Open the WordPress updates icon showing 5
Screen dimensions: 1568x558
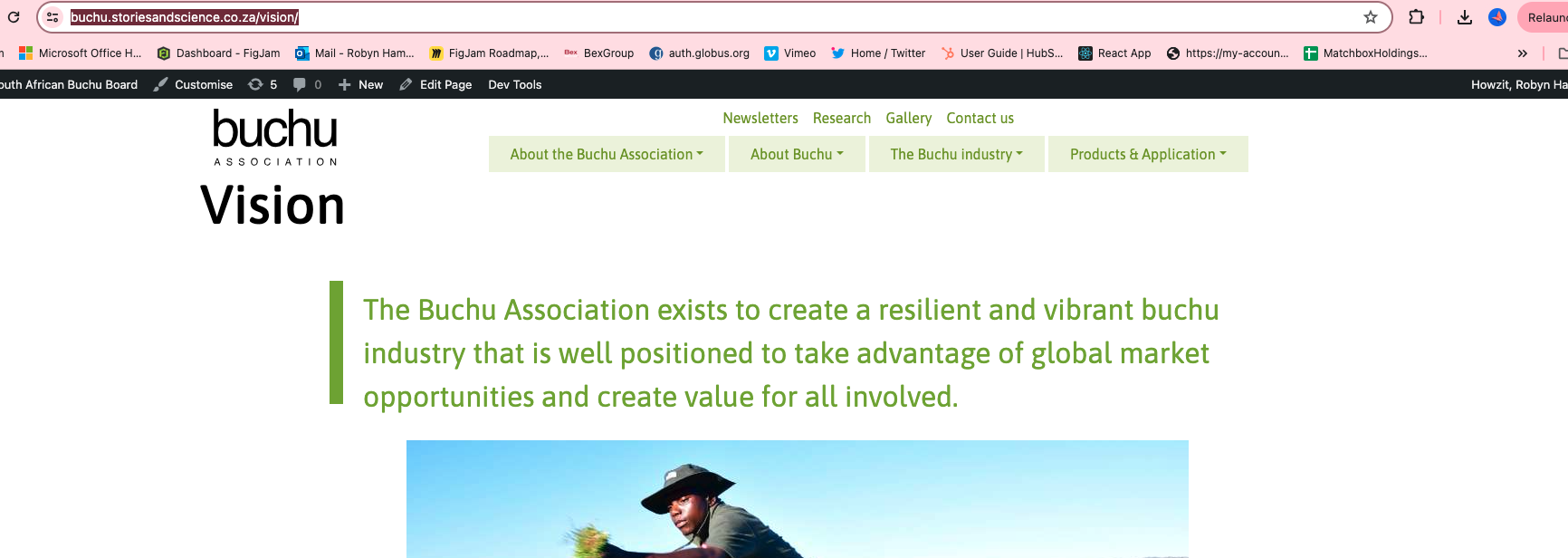point(263,84)
